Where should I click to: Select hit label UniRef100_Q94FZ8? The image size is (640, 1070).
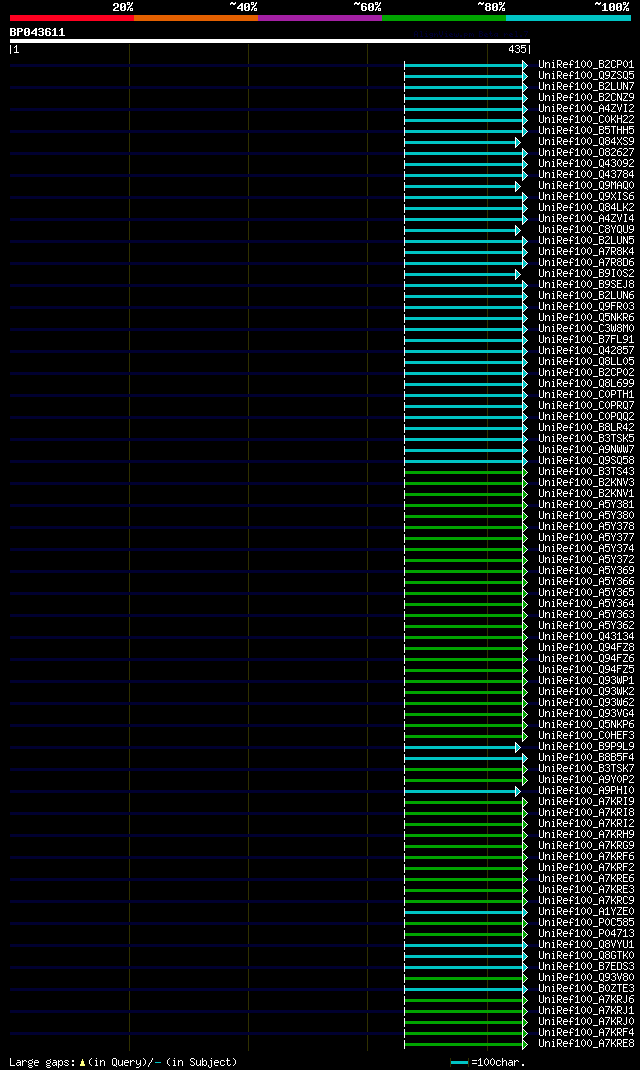point(586,648)
